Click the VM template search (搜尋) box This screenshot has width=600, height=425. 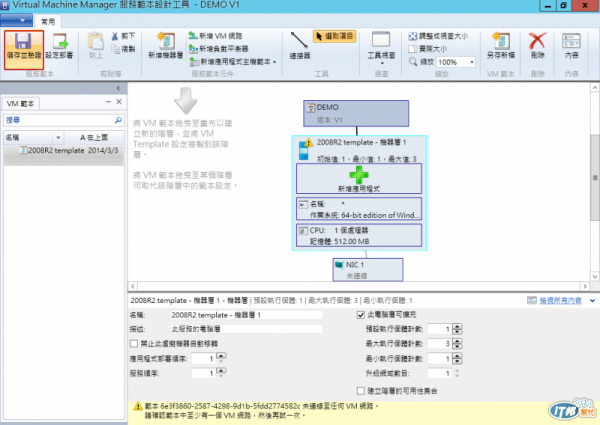pos(59,120)
